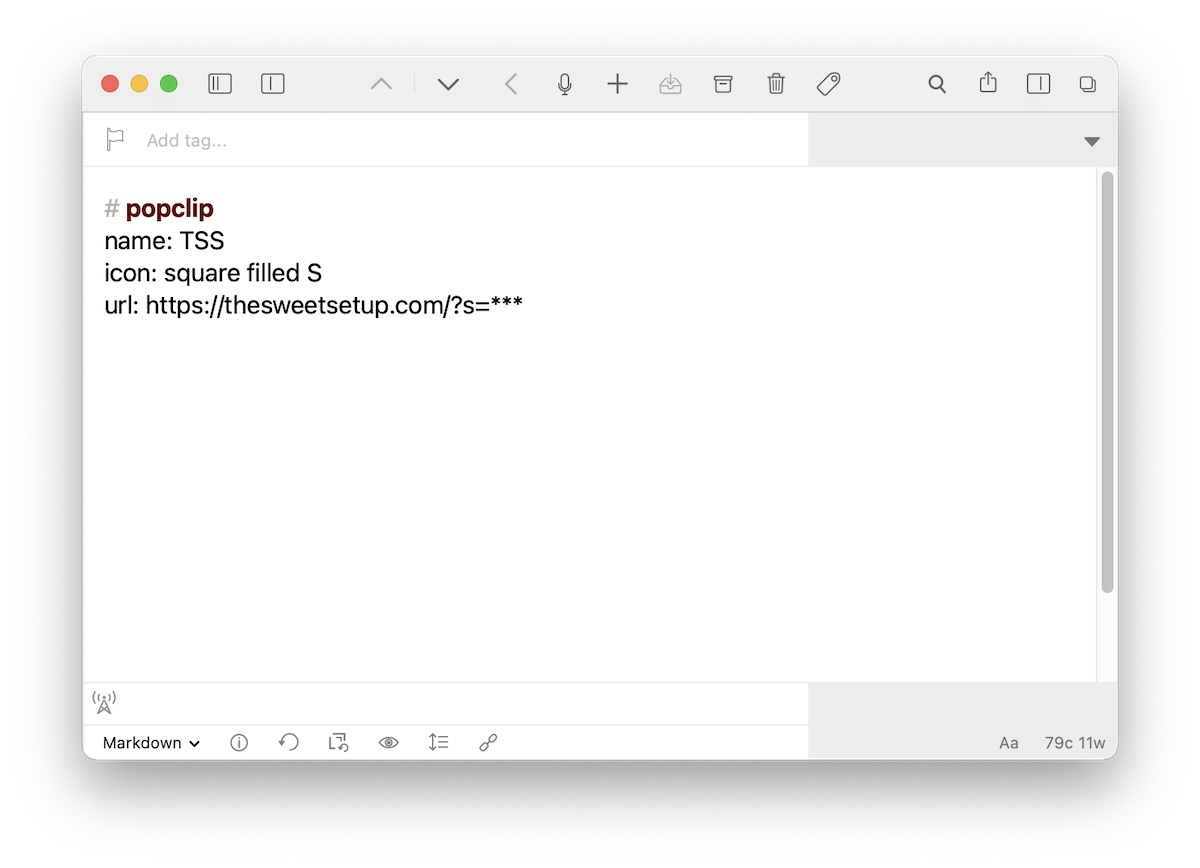
Task: Move draft to inbox tray icon
Action: click(670, 84)
